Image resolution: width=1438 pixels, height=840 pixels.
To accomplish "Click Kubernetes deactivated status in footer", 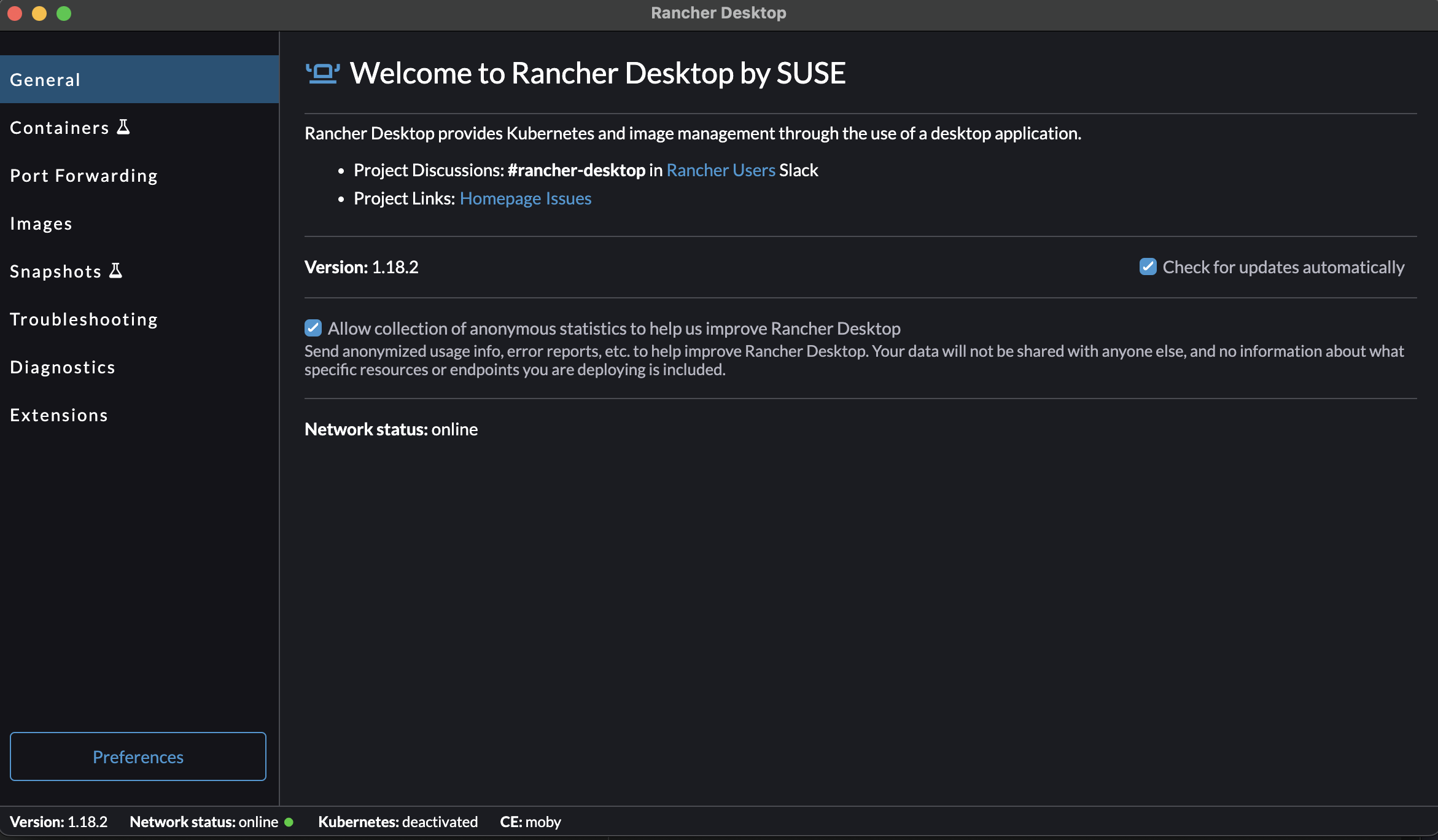I will point(398,822).
